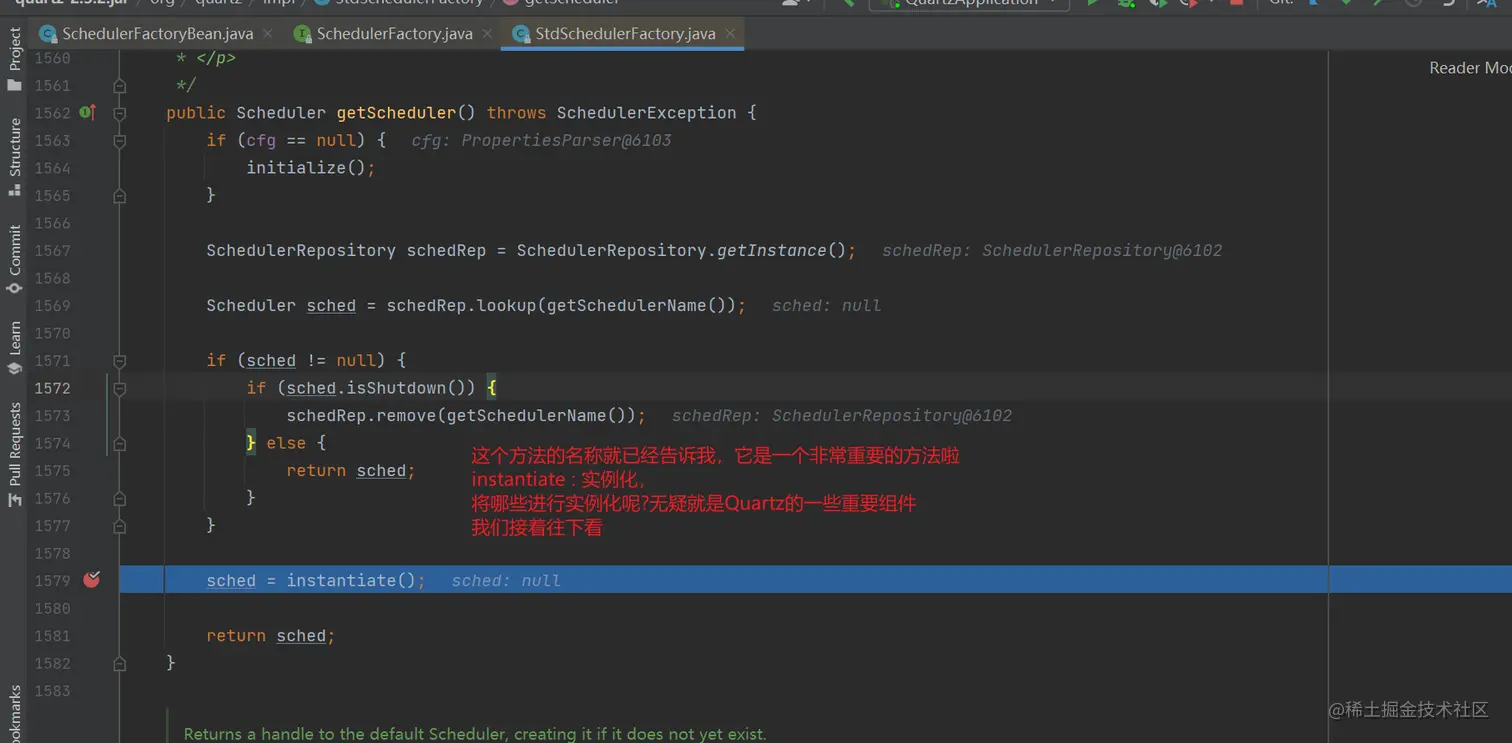Click the fold end marker at line 1582
1512x743 pixels.
coord(119,663)
